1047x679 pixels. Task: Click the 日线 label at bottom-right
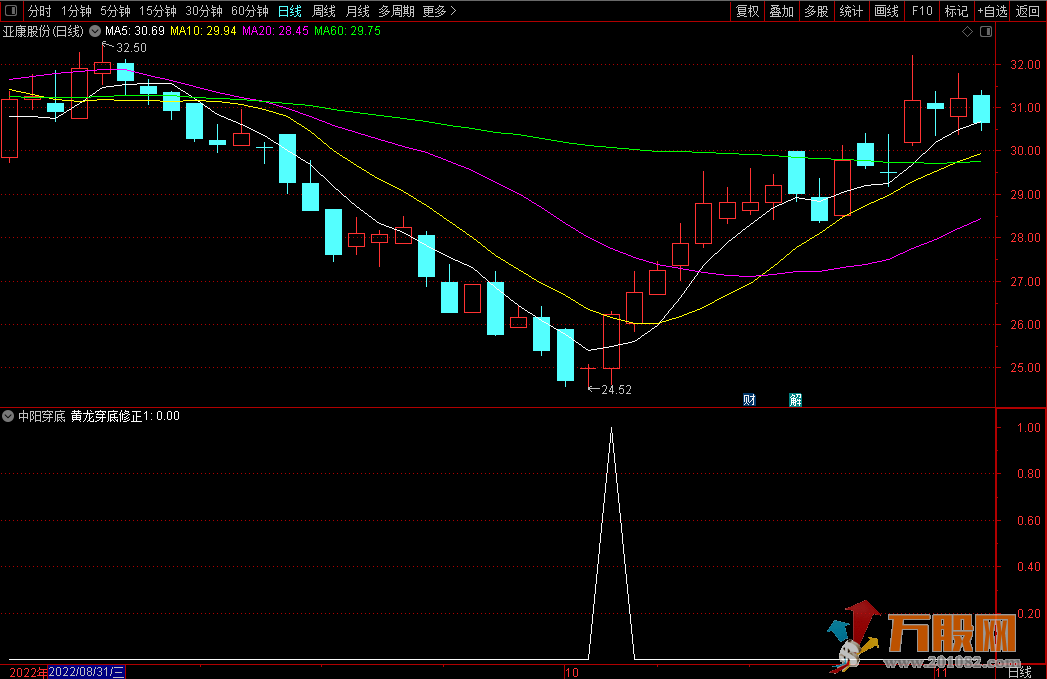(1020, 672)
